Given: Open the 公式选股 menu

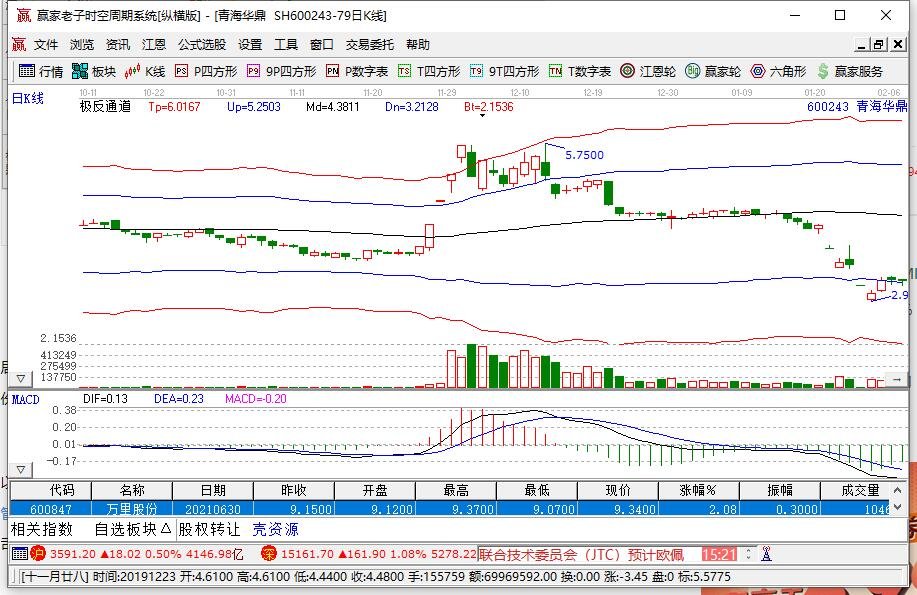Looking at the screenshot, I should [x=202, y=44].
